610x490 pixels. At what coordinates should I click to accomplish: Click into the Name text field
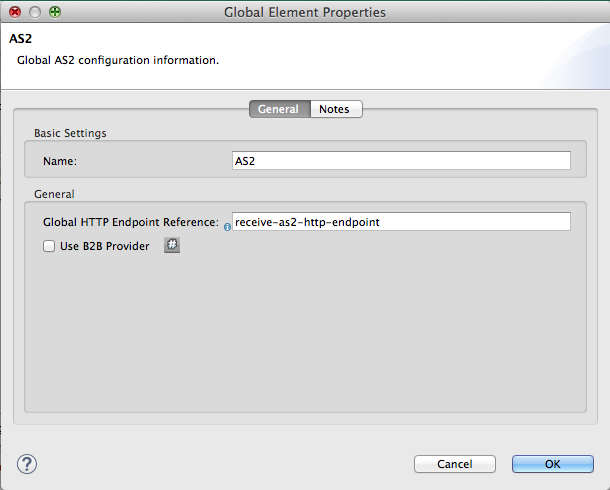click(x=400, y=160)
